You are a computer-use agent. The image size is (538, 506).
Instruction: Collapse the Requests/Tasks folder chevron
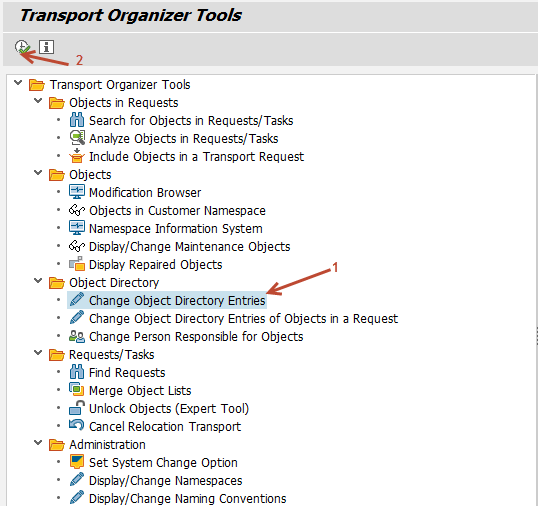(38, 353)
